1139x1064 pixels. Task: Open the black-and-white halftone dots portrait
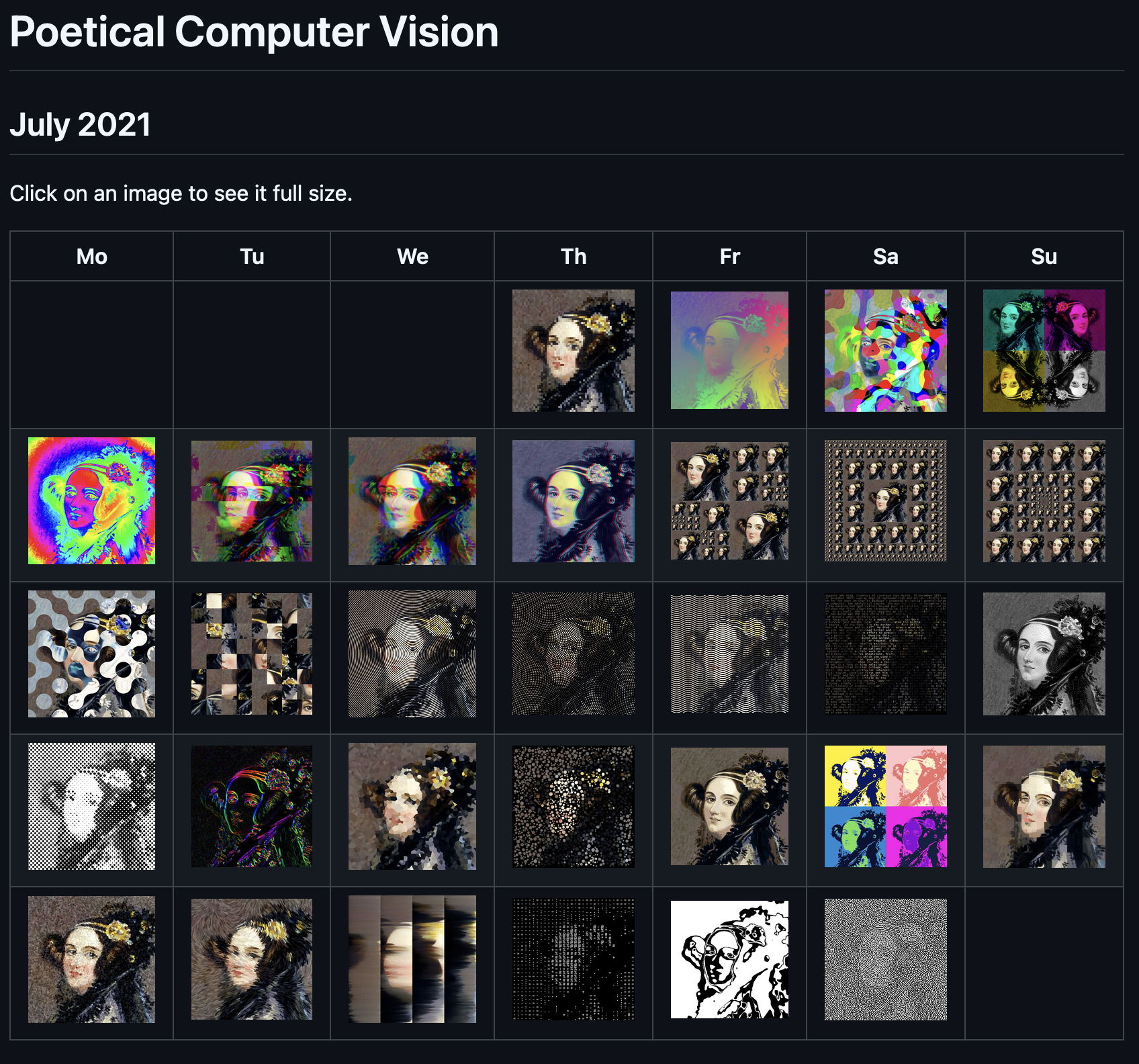91,807
